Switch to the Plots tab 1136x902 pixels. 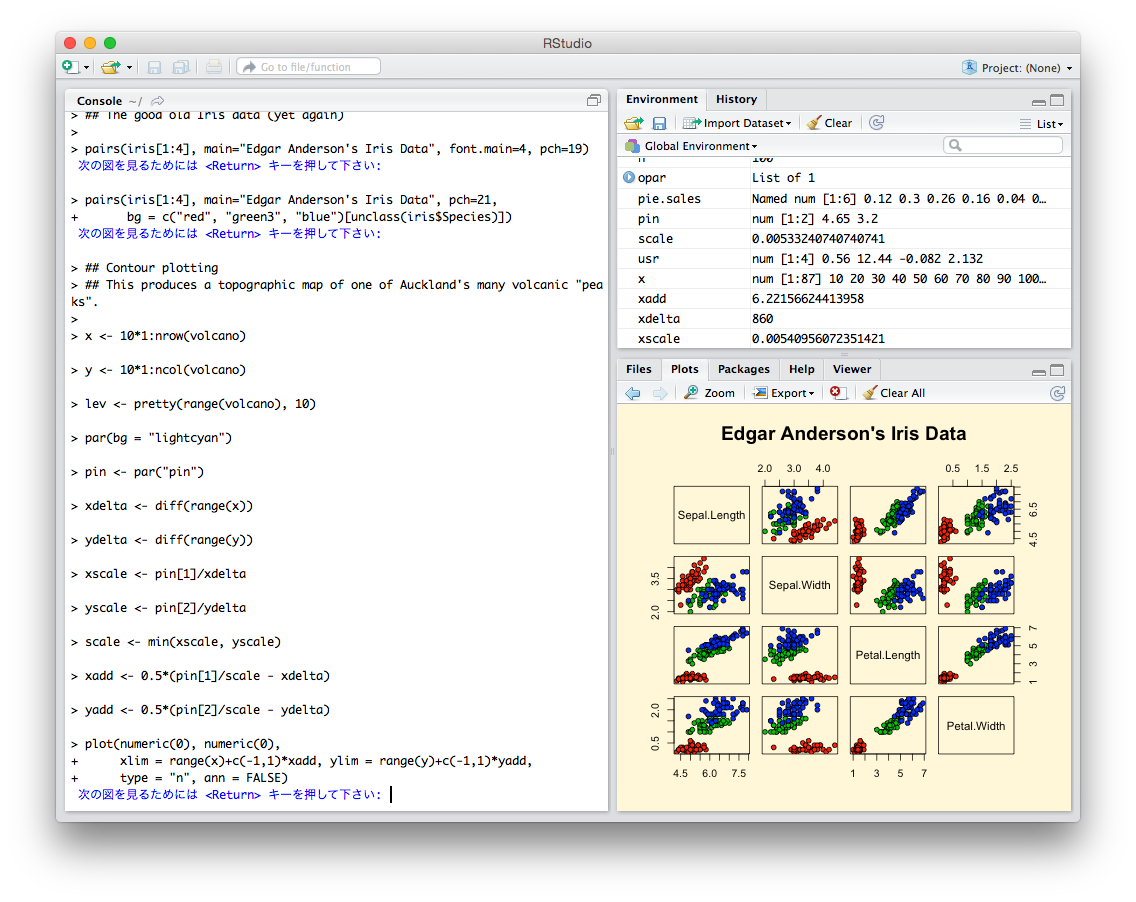point(684,369)
